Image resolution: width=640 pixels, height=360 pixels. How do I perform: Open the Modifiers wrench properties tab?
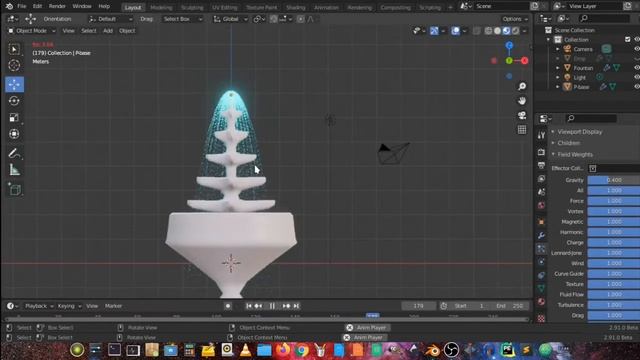coord(541,236)
